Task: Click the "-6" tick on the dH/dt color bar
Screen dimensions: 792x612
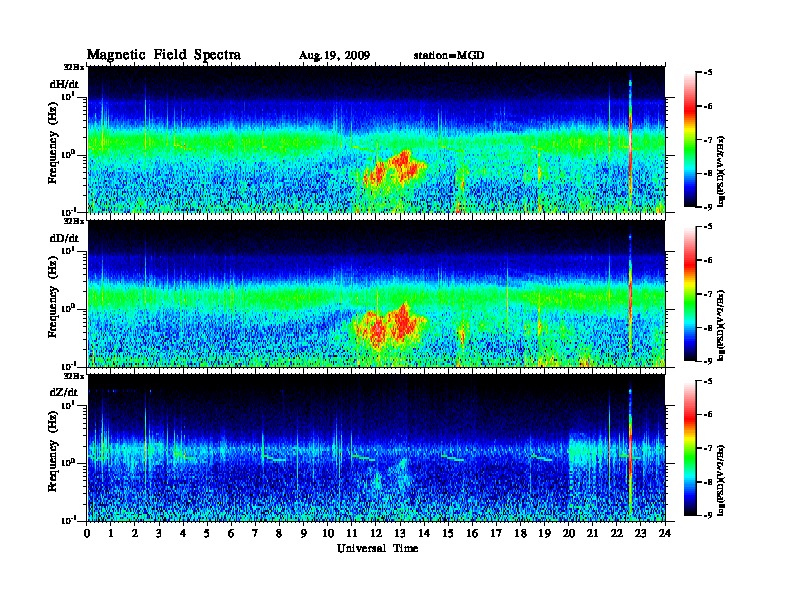Action: point(708,106)
